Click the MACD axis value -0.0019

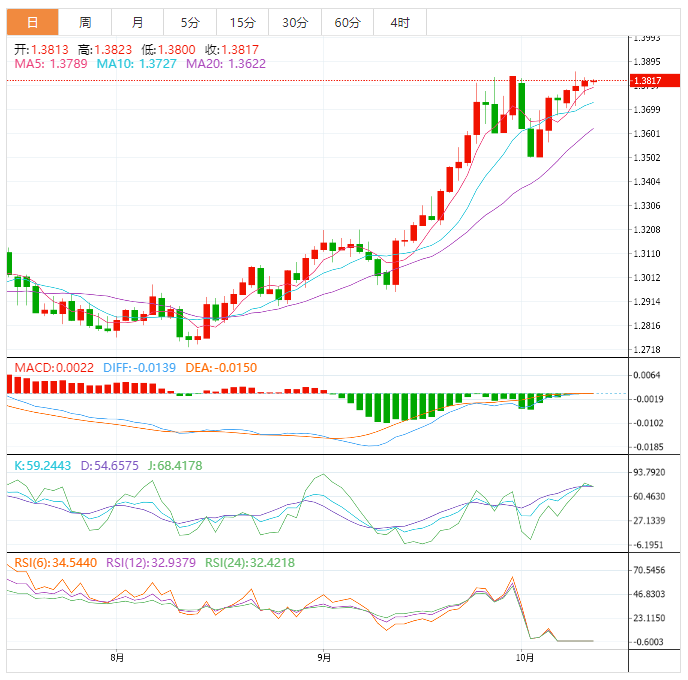[x=648, y=399]
